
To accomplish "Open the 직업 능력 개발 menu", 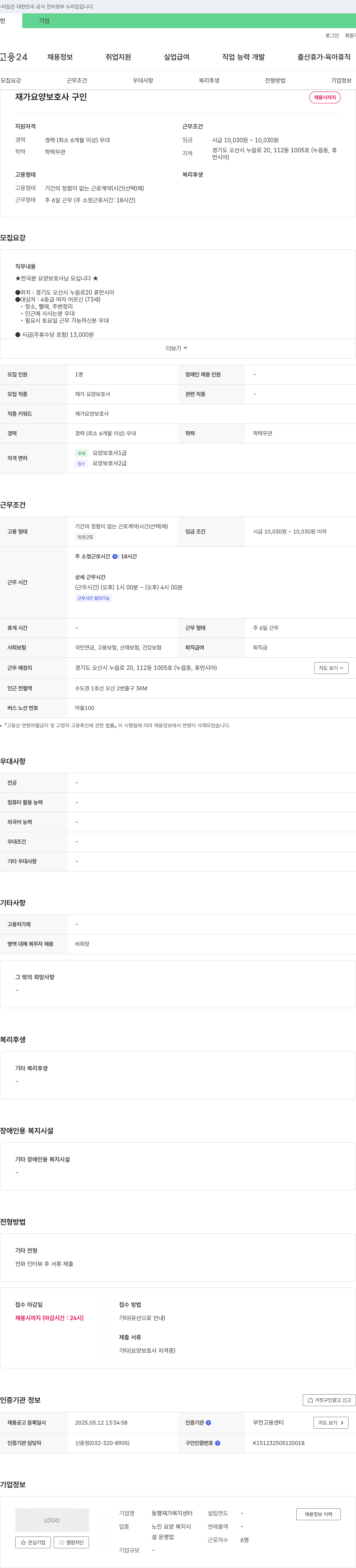I will pos(243,57).
